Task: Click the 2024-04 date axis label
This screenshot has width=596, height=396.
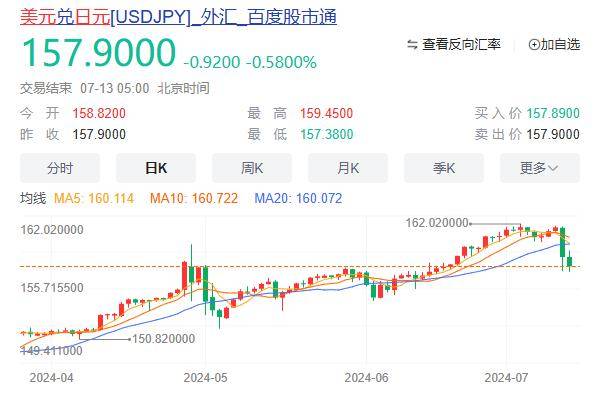Action: pos(51,377)
